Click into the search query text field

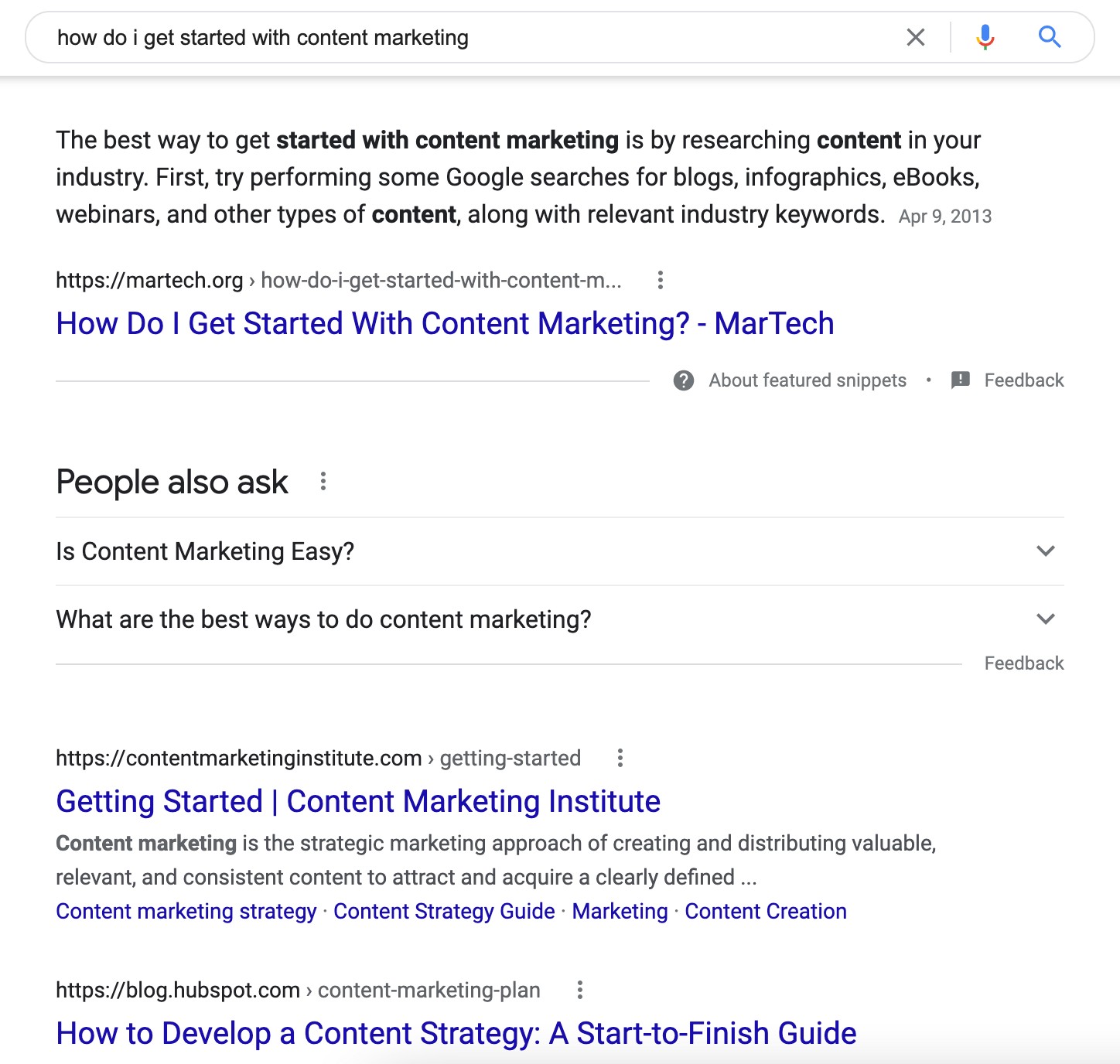[464, 37]
